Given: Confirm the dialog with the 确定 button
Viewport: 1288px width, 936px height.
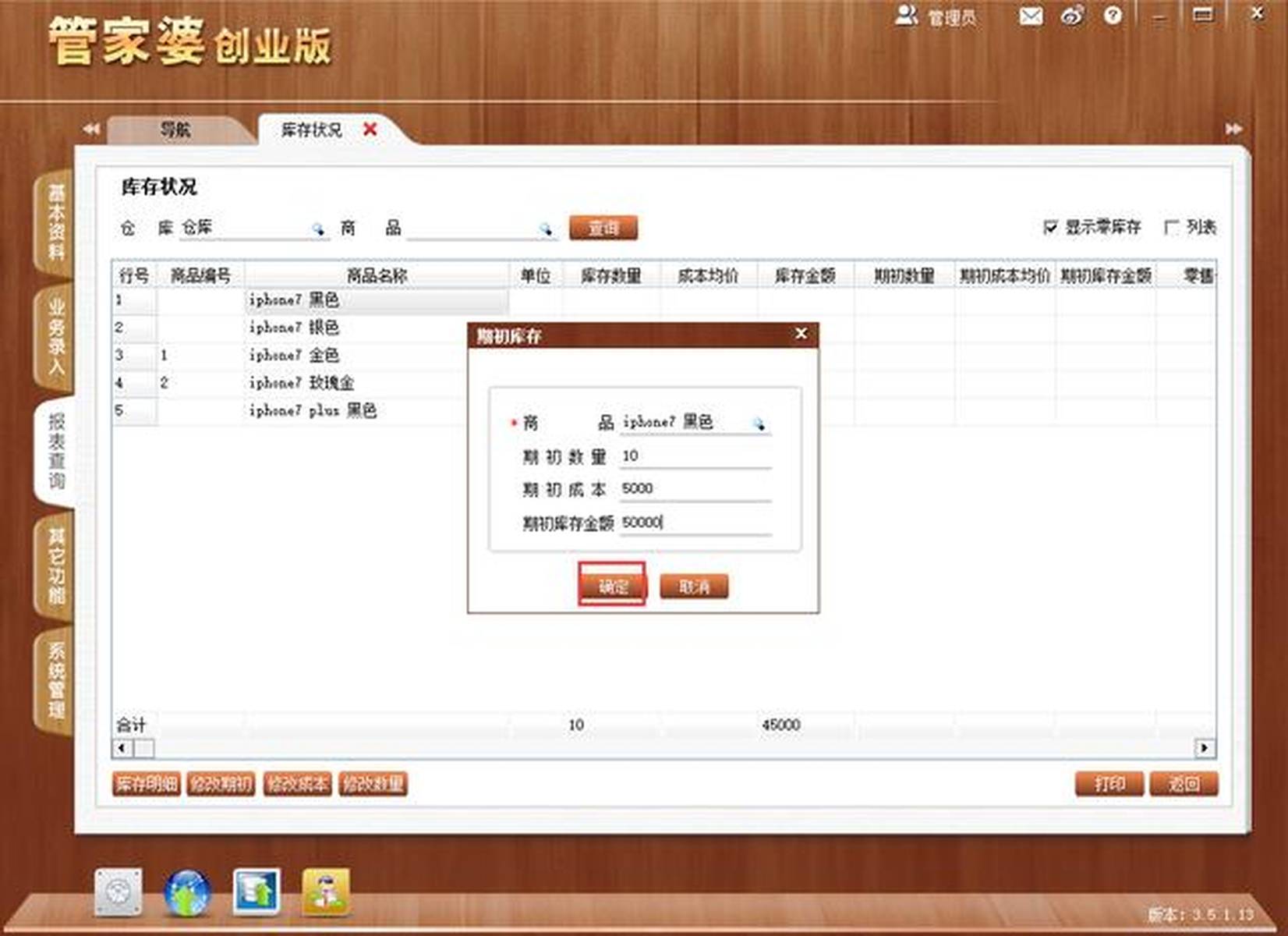Looking at the screenshot, I should tap(613, 587).
